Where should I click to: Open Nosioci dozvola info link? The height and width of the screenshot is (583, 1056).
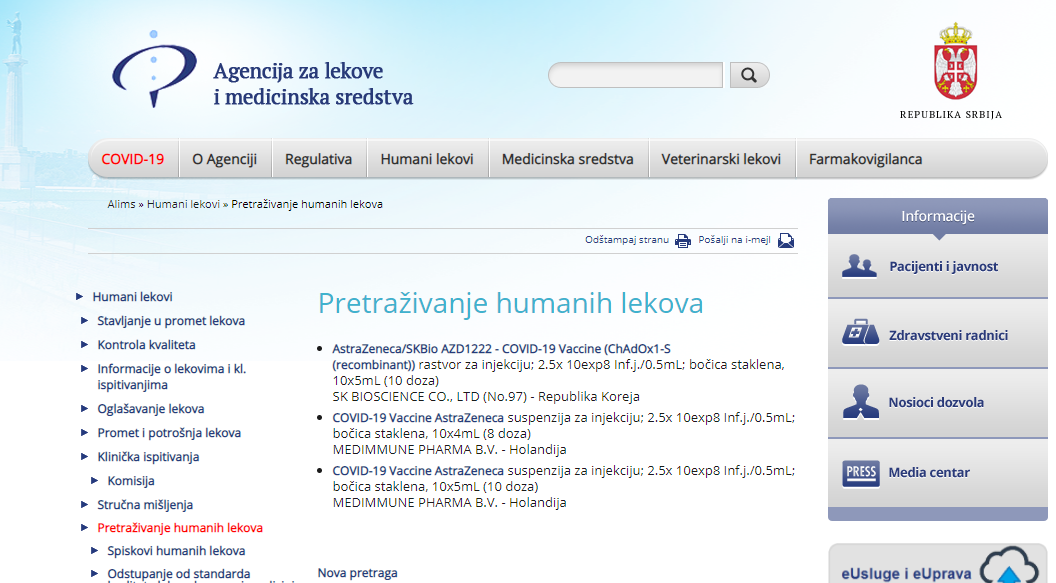[936, 403]
